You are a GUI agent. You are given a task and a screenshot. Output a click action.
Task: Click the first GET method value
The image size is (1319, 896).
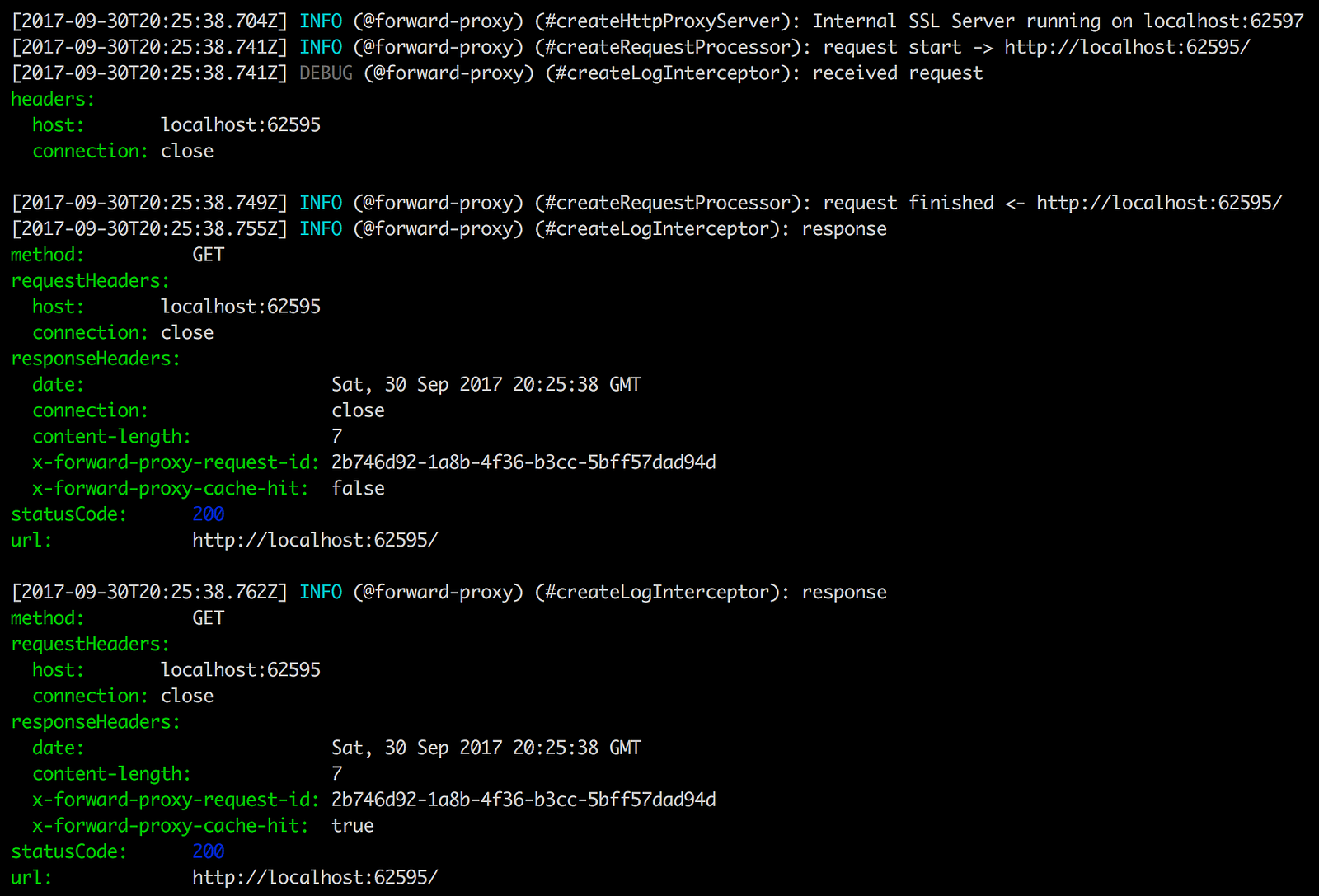point(209,255)
